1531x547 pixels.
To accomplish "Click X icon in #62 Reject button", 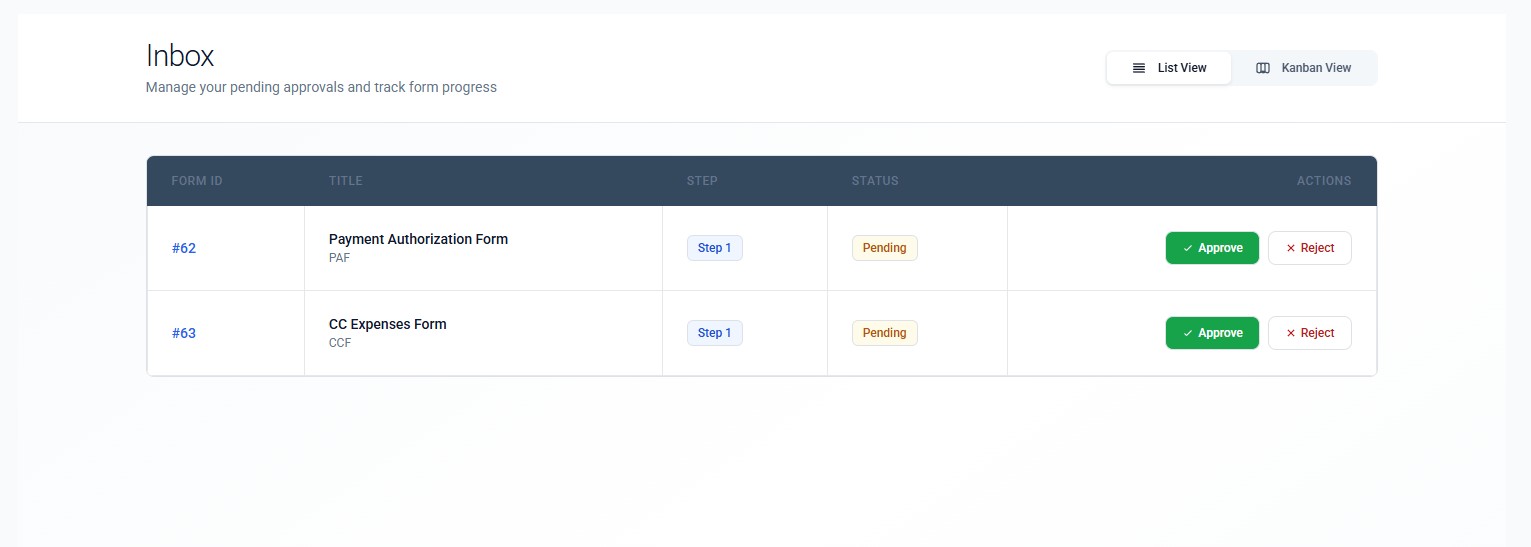I will pos(1290,248).
